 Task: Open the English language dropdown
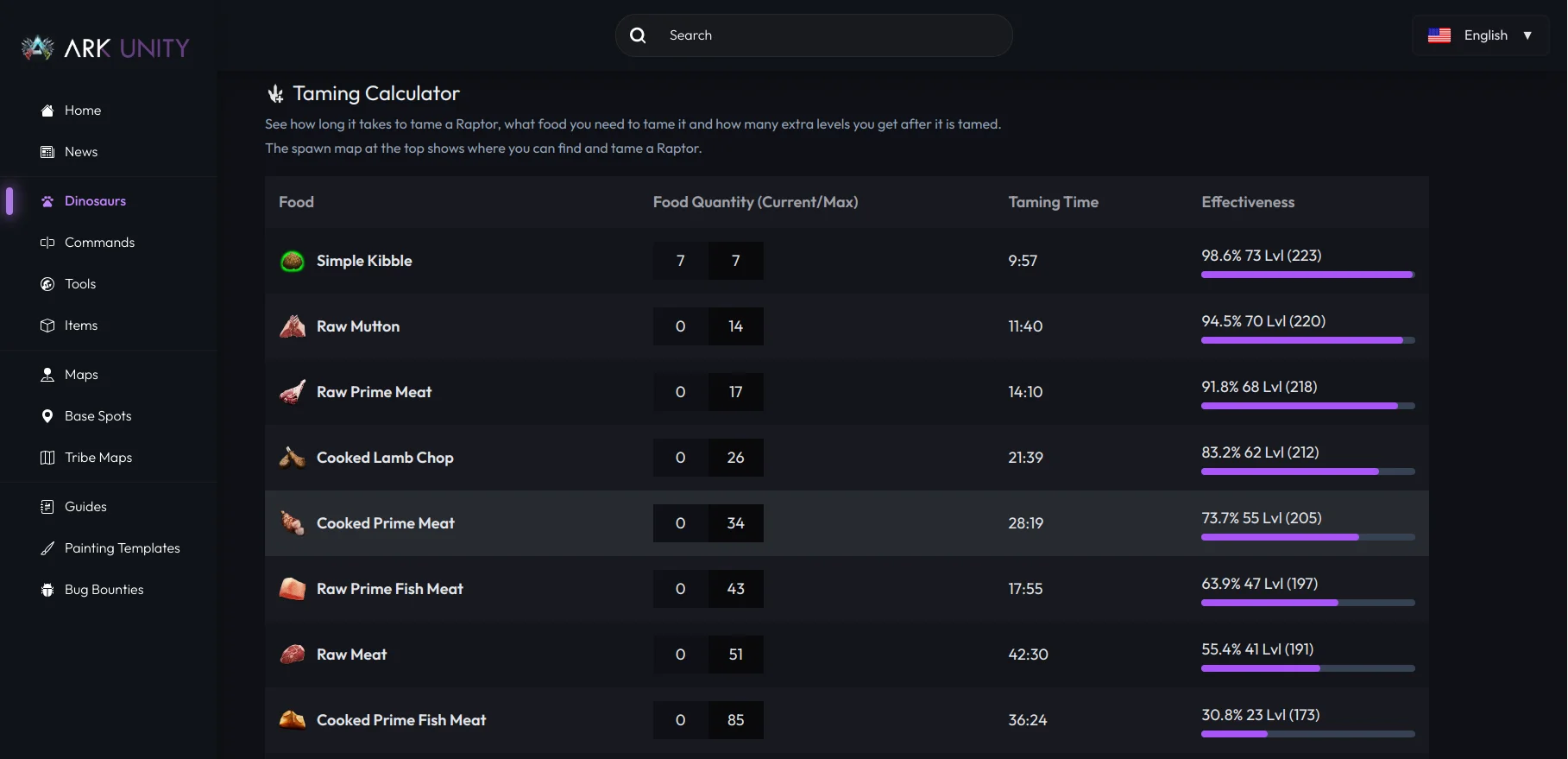pyautogui.click(x=1485, y=35)
